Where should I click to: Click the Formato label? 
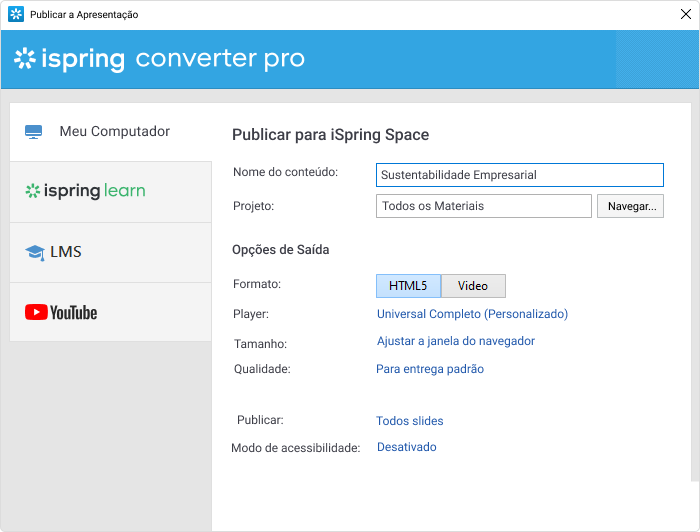[x=257, y=284]
